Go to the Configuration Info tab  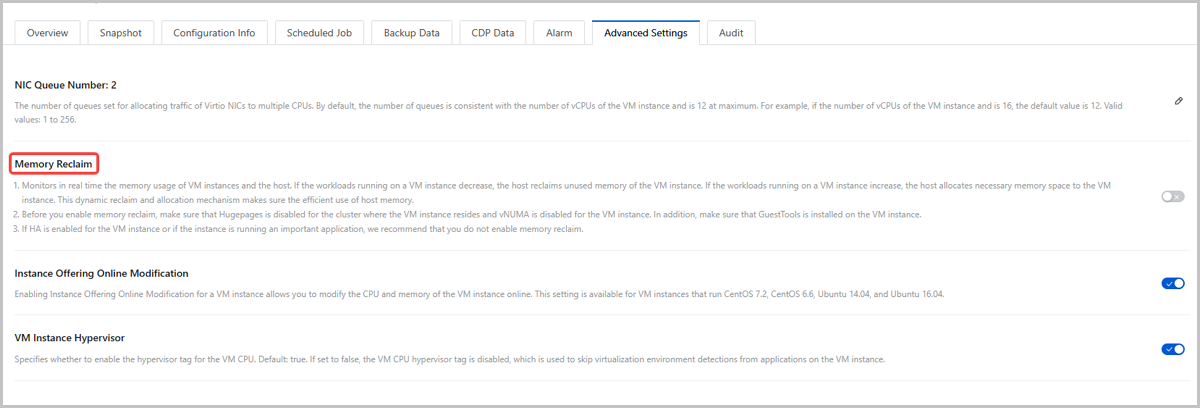click(x=214, y=33)
